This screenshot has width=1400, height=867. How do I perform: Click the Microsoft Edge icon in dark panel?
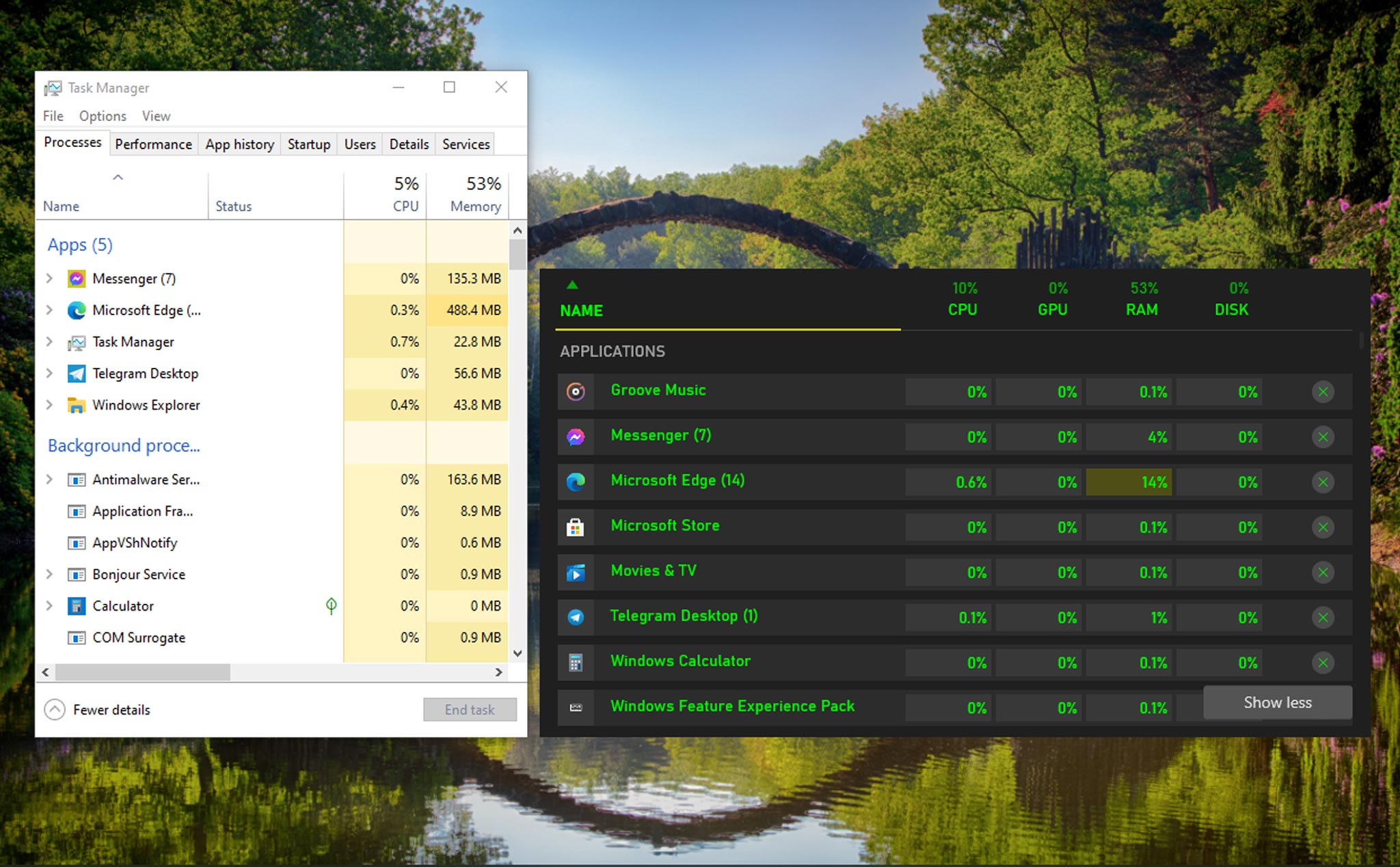point(576,482)
